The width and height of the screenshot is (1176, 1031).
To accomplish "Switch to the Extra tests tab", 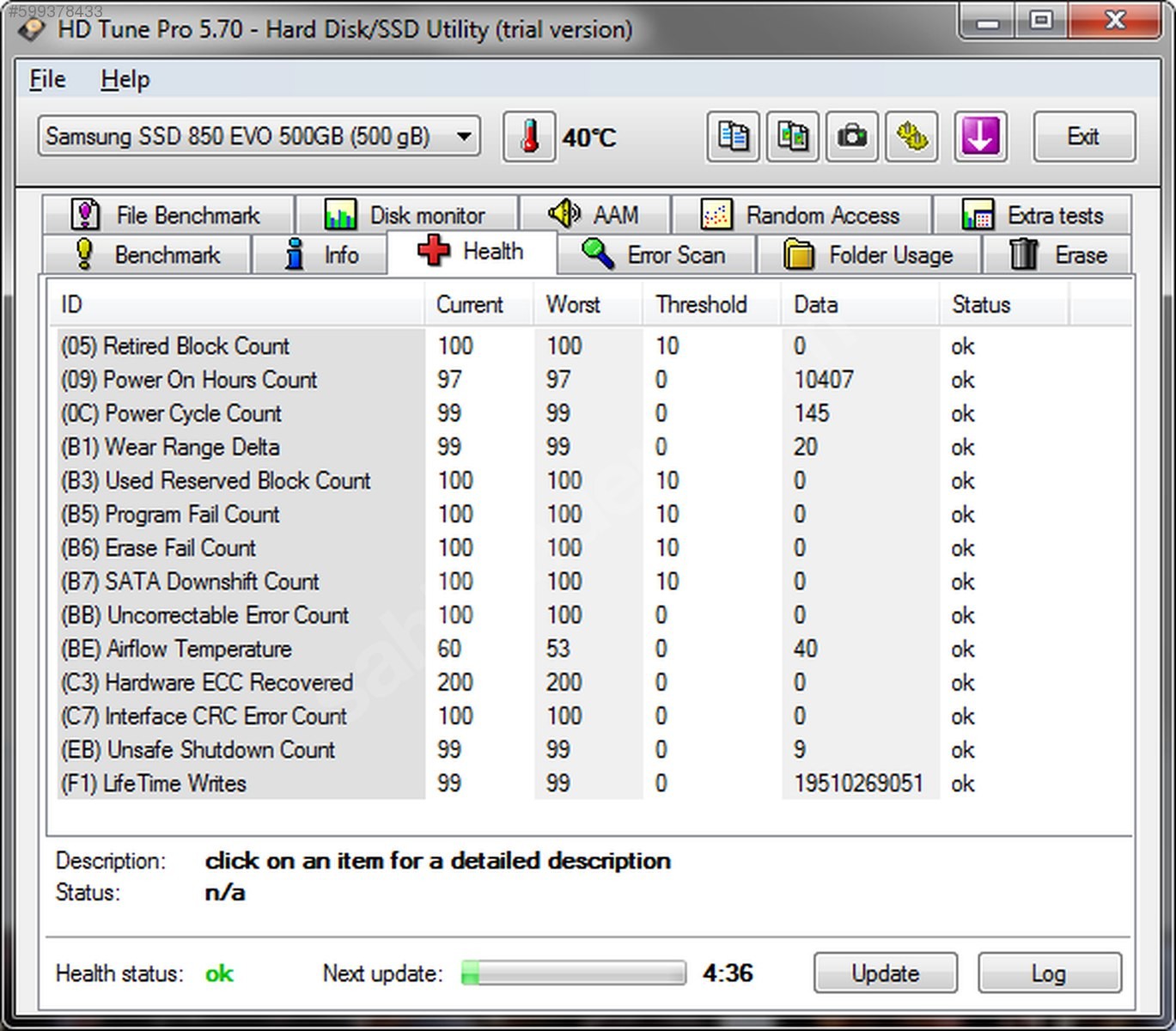I will (x=1033, y=214).
